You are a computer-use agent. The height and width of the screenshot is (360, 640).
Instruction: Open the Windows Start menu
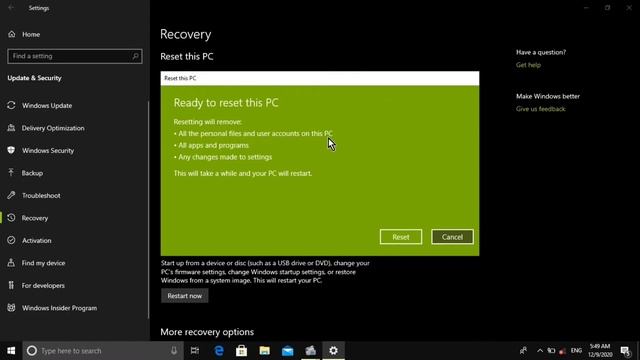pos(11,351)
